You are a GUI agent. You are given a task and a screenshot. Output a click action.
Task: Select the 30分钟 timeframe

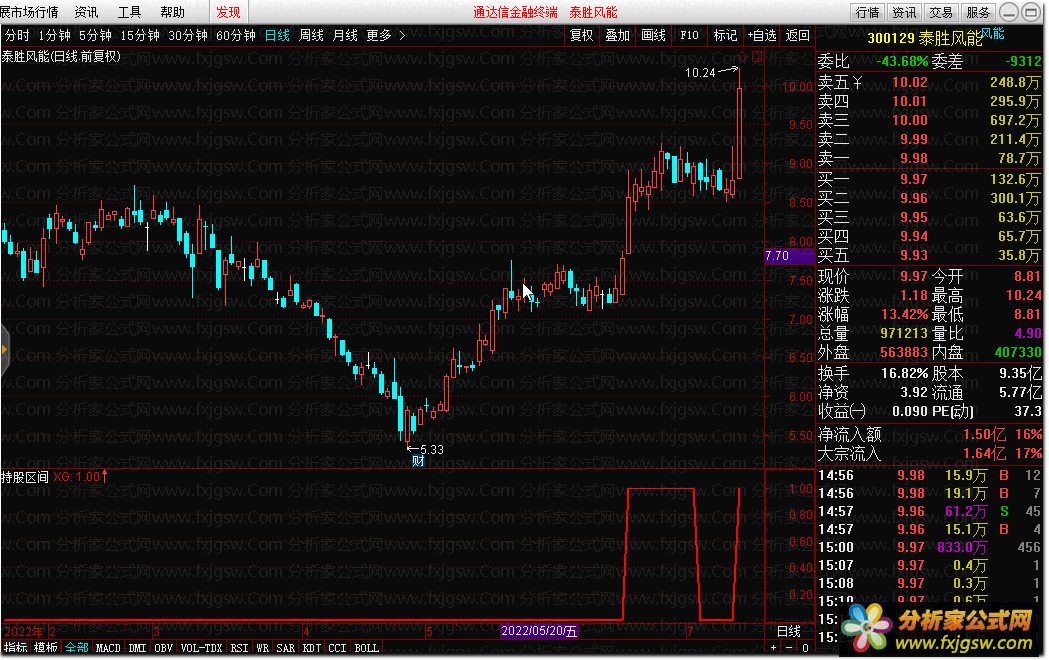pyautogui.click(x=187, y=35)
